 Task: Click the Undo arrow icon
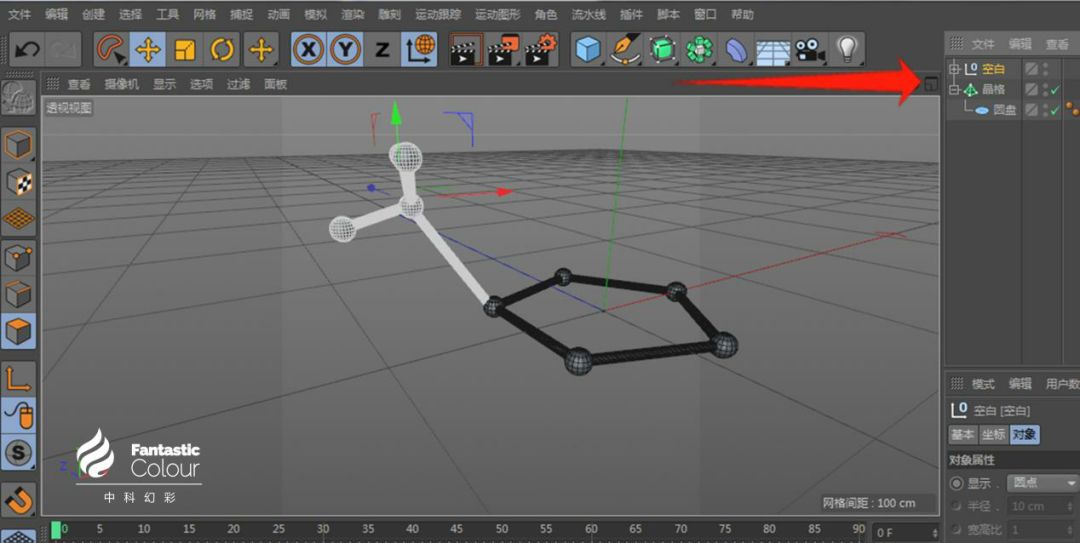pos(27,50)
